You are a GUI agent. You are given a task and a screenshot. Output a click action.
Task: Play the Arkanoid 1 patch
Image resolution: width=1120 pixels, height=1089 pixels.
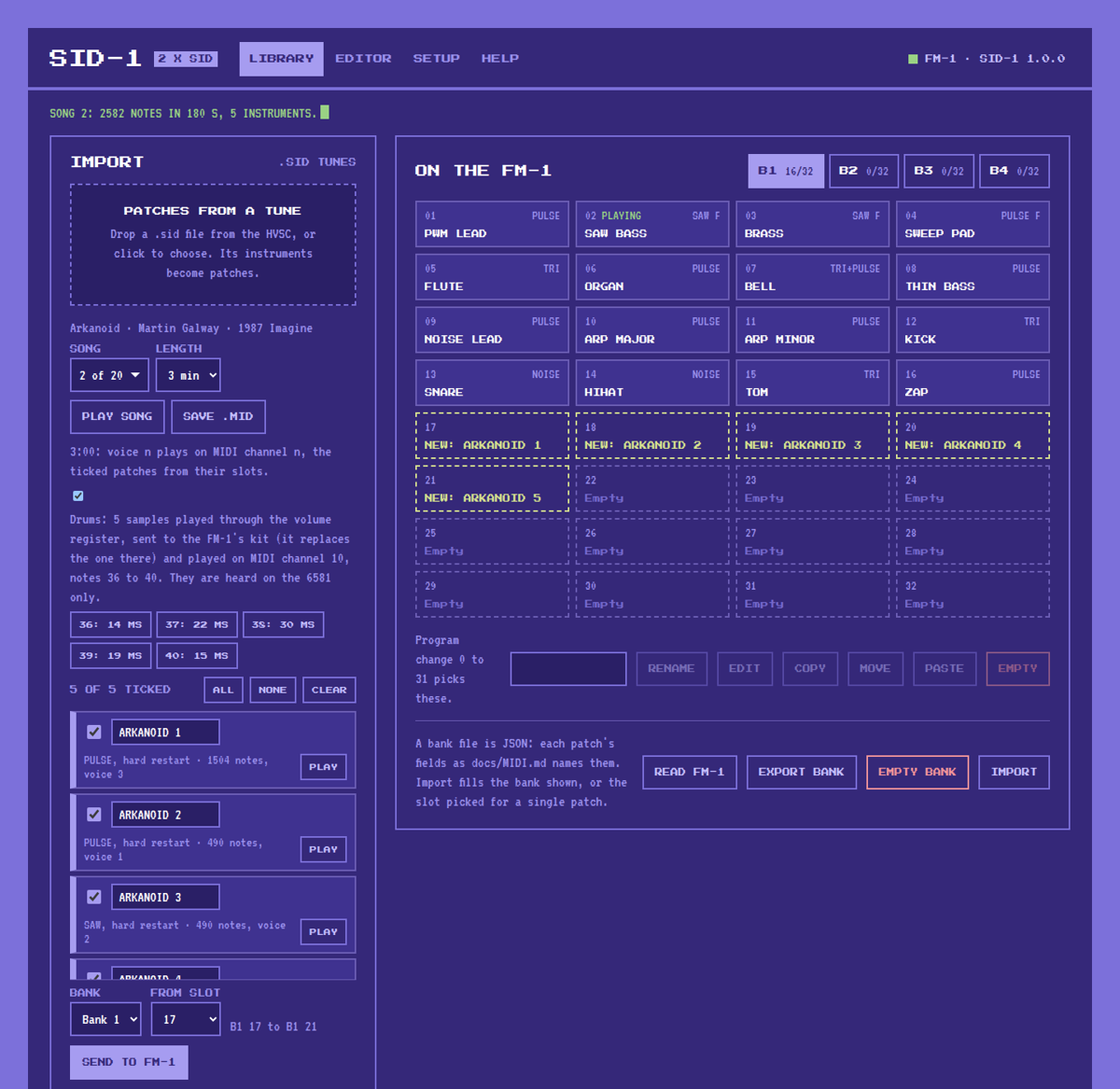point(323,767)
